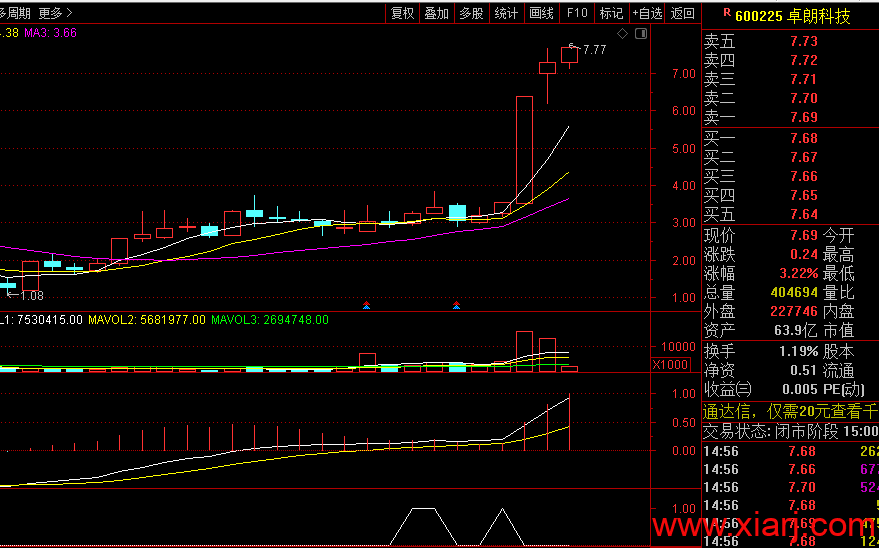The height and width of the screenshot is (548, 879).
Task: Click the second red-blue arrow marker under candles
Action: (x=456, y=305)
